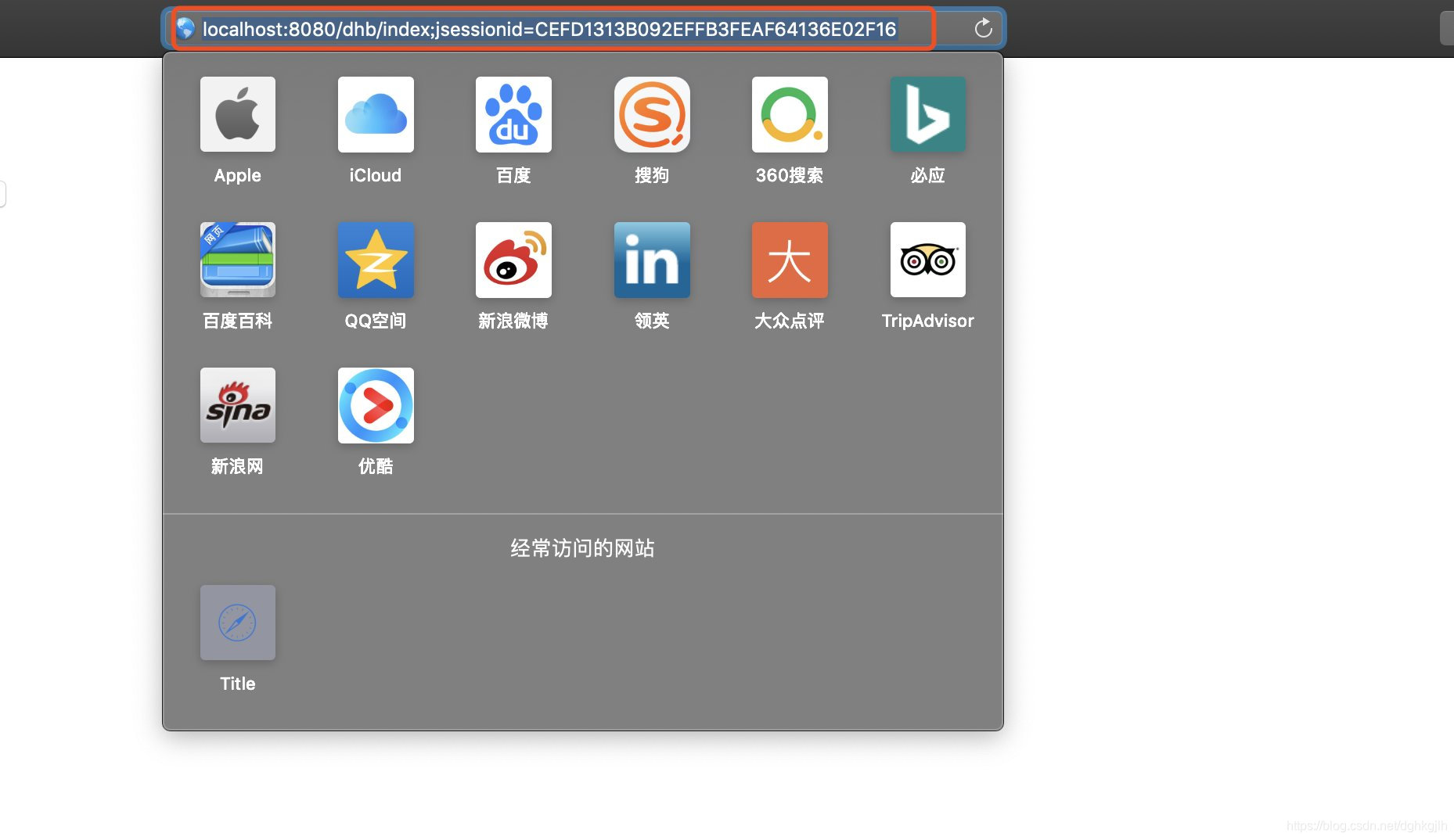Screen dimensions: 1454x840
Task: Open the Apple favorite
Action: 238,114
